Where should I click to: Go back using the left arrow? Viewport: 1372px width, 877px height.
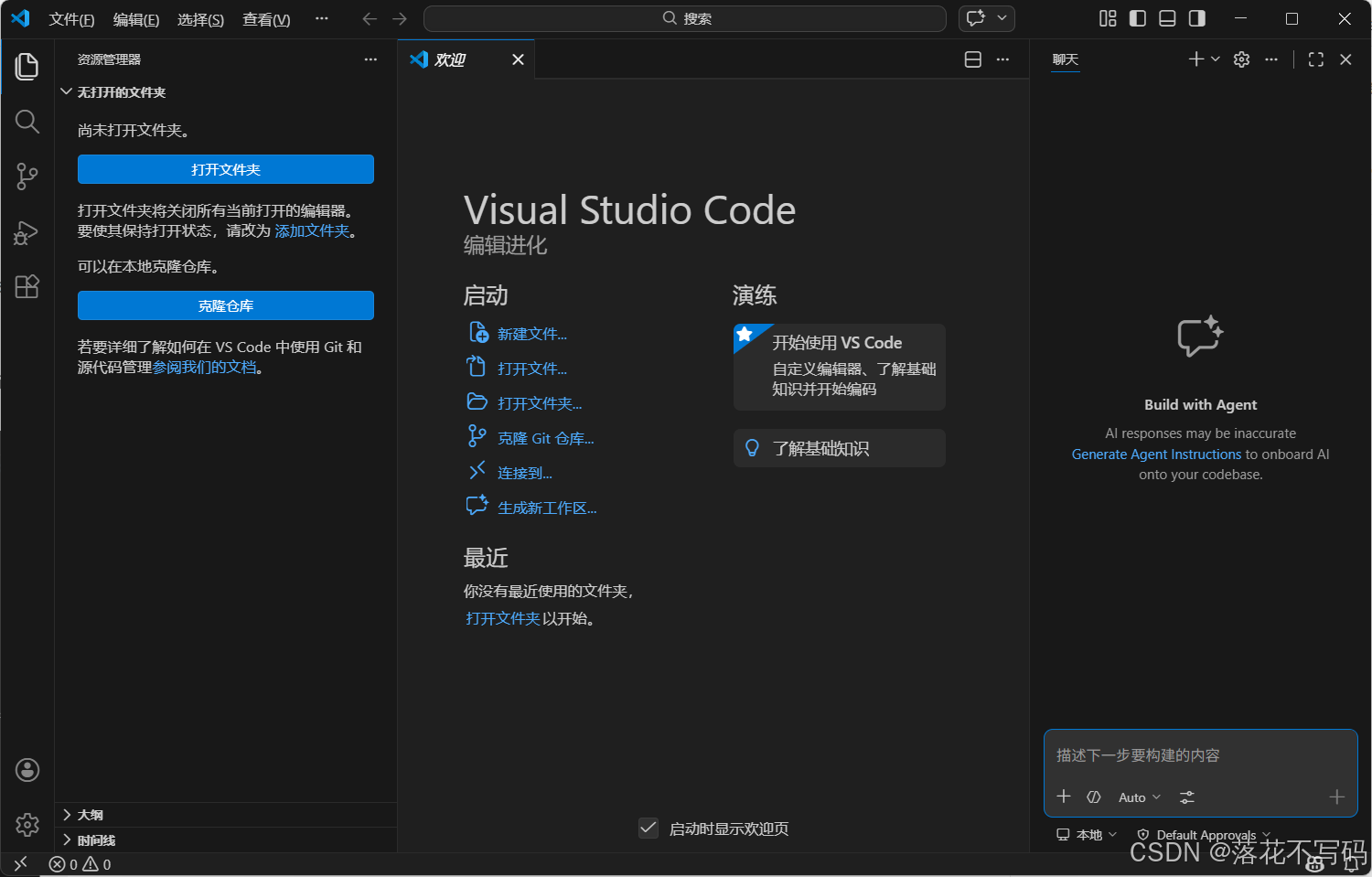click(x=370, y=18)
